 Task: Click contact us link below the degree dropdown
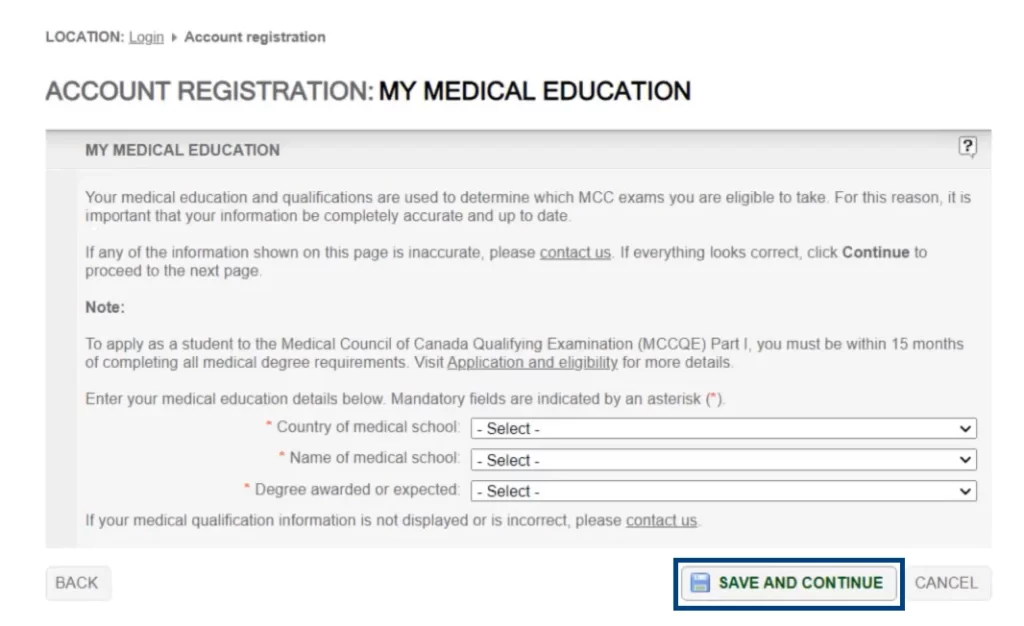point(661,521)
